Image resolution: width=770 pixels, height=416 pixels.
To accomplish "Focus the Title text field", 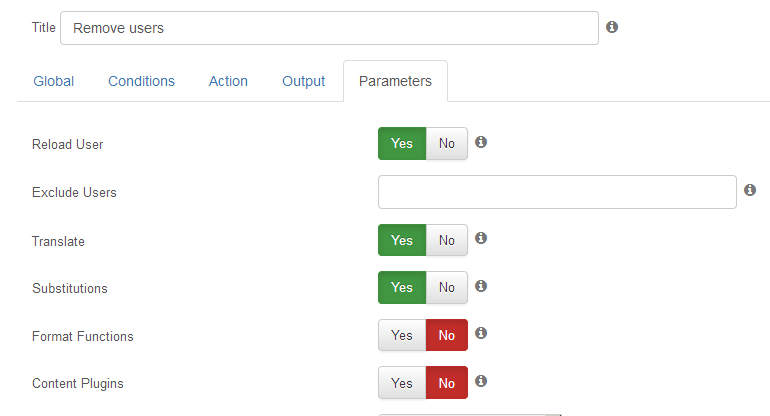I will (330, 28).
